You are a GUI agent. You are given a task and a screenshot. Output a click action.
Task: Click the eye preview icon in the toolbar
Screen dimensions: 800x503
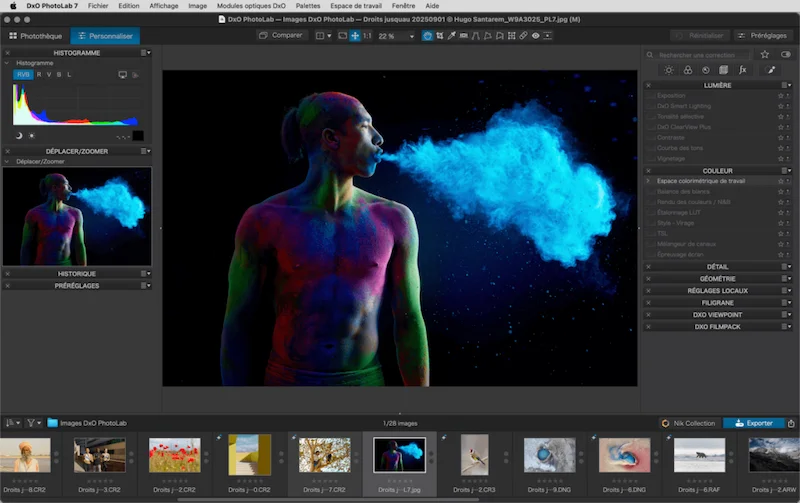536,36
